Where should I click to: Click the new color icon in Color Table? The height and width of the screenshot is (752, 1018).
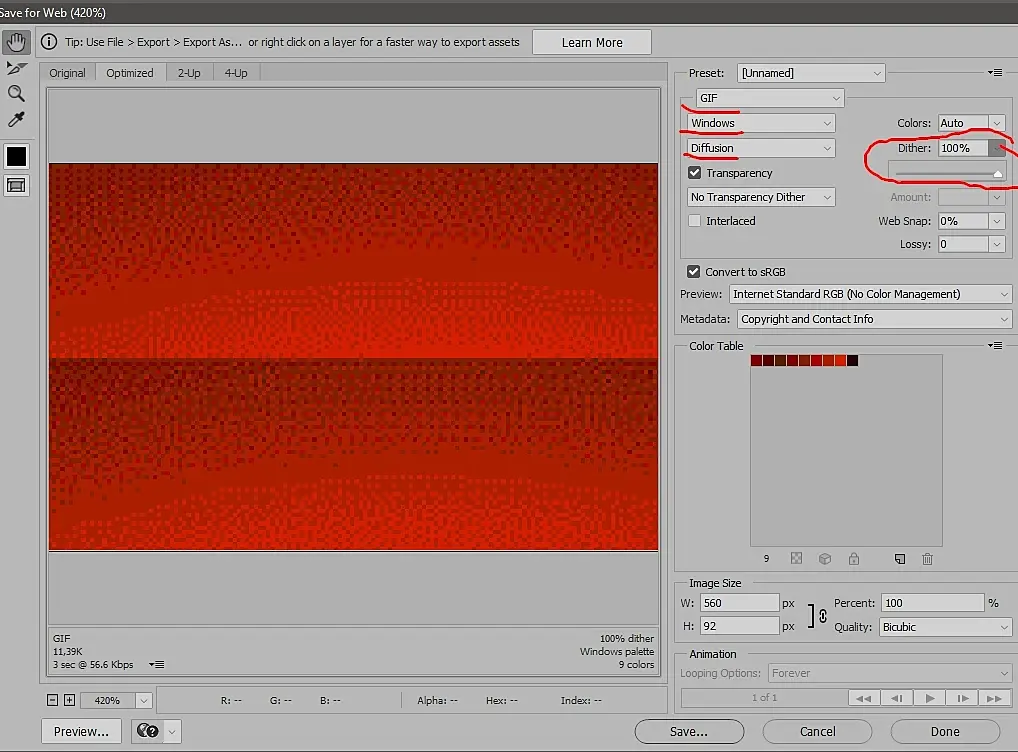[x=900, y=559]
